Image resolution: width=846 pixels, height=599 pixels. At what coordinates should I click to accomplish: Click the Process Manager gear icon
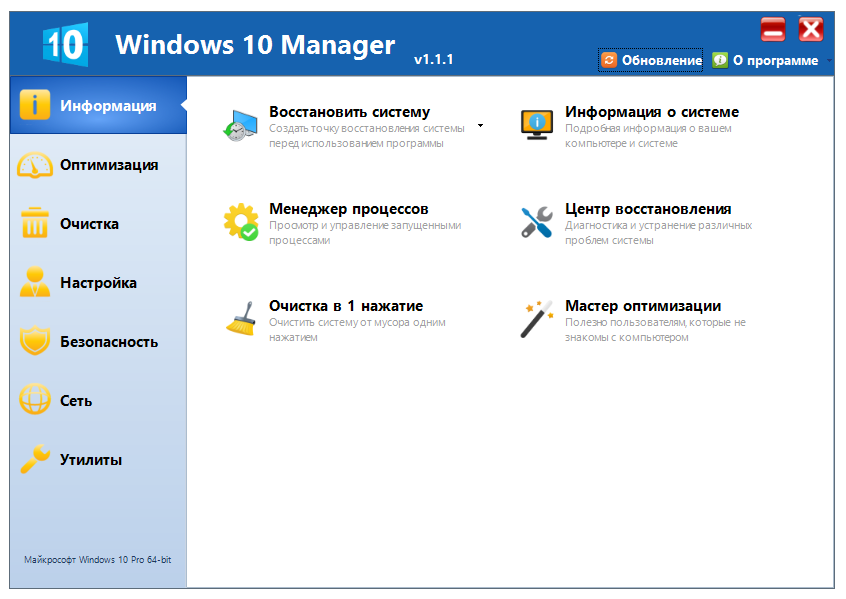coord(240,222)
